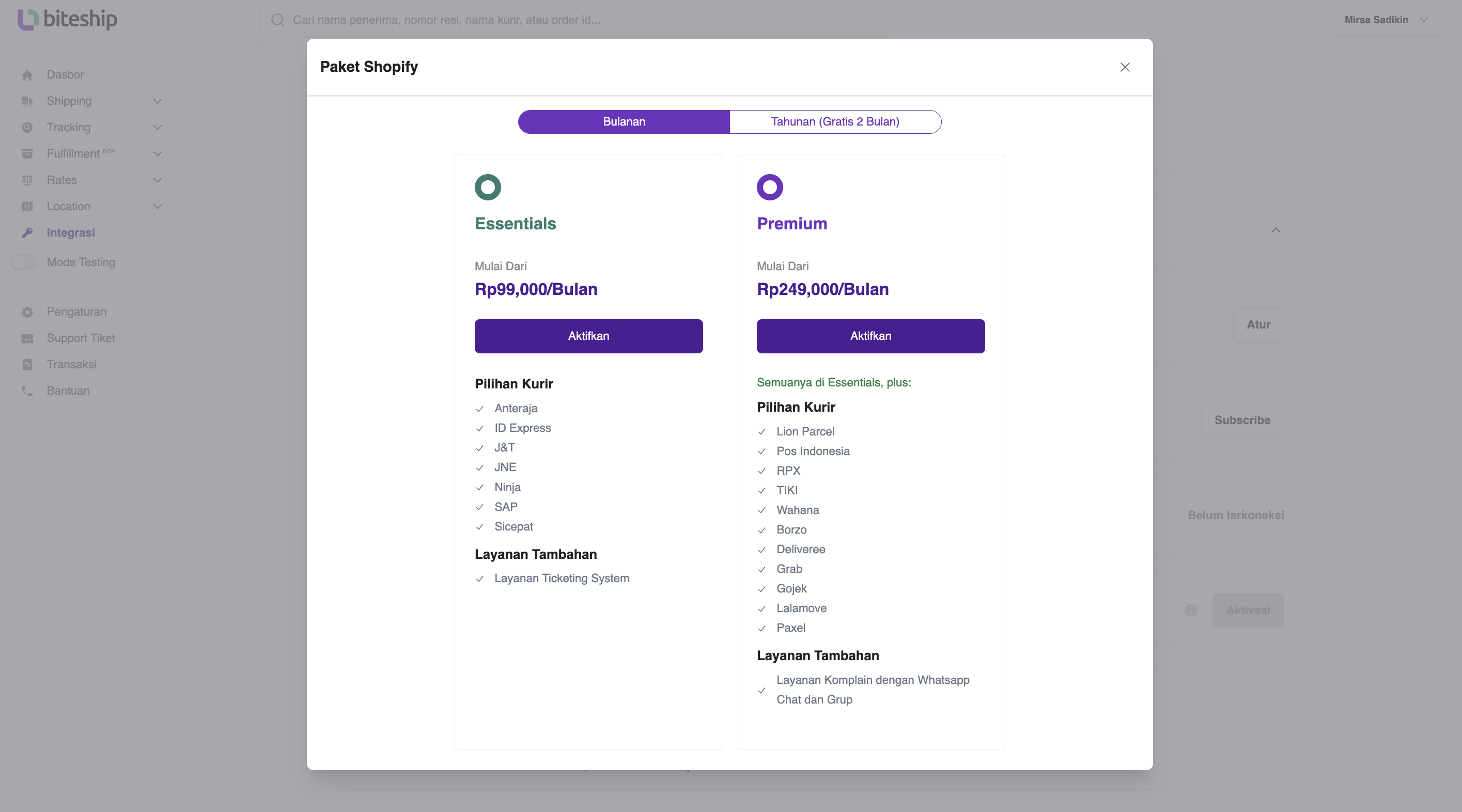1462x812 pixels.
Task: Expand the Location menu chevron
Action: tap(158, 207)
